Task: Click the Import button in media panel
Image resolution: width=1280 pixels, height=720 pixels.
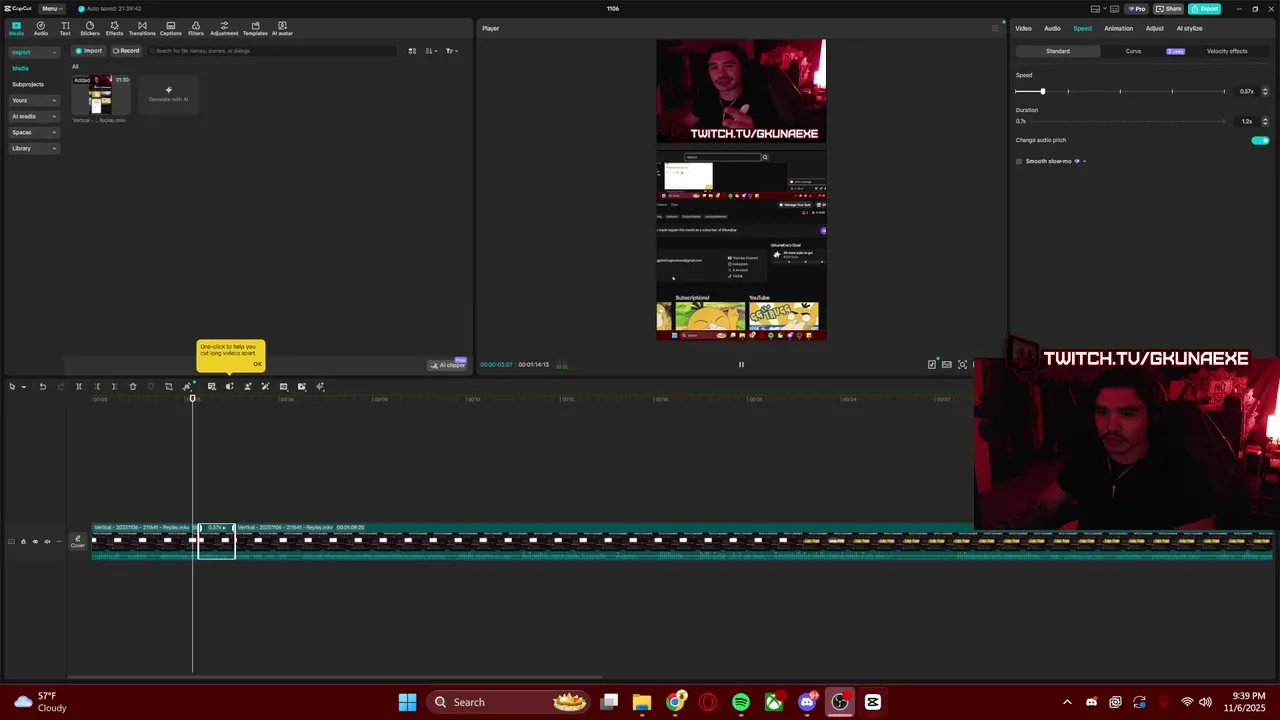Action: [89, 50]
